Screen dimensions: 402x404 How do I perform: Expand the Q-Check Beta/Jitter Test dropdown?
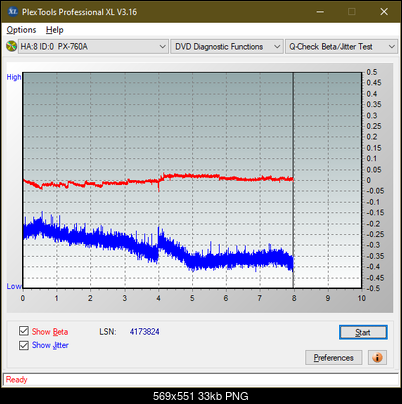tap(342, 47)
